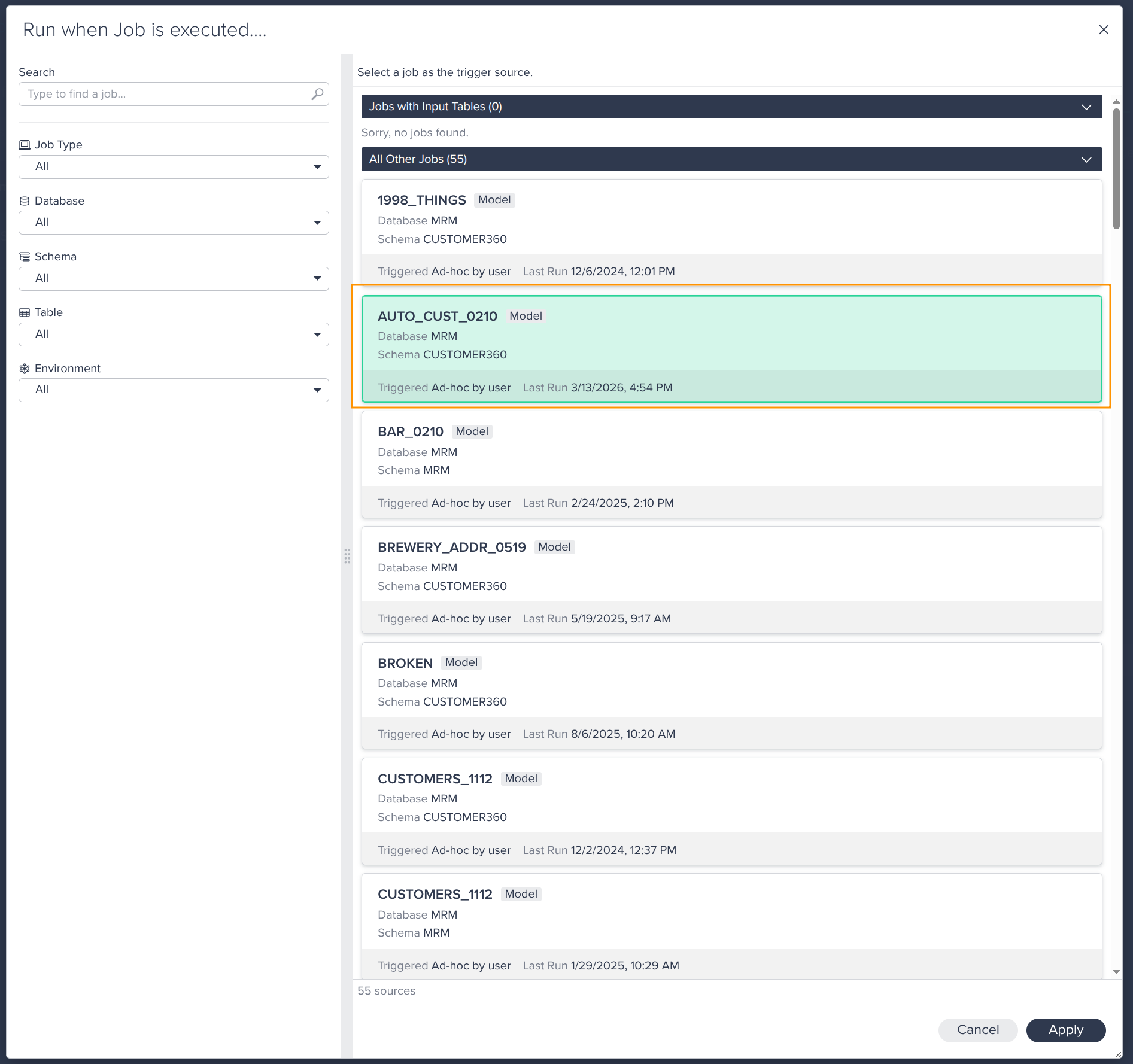Click the Schema filter icon
This screenshot has height=1064, width=1133.
coord(25,256)
